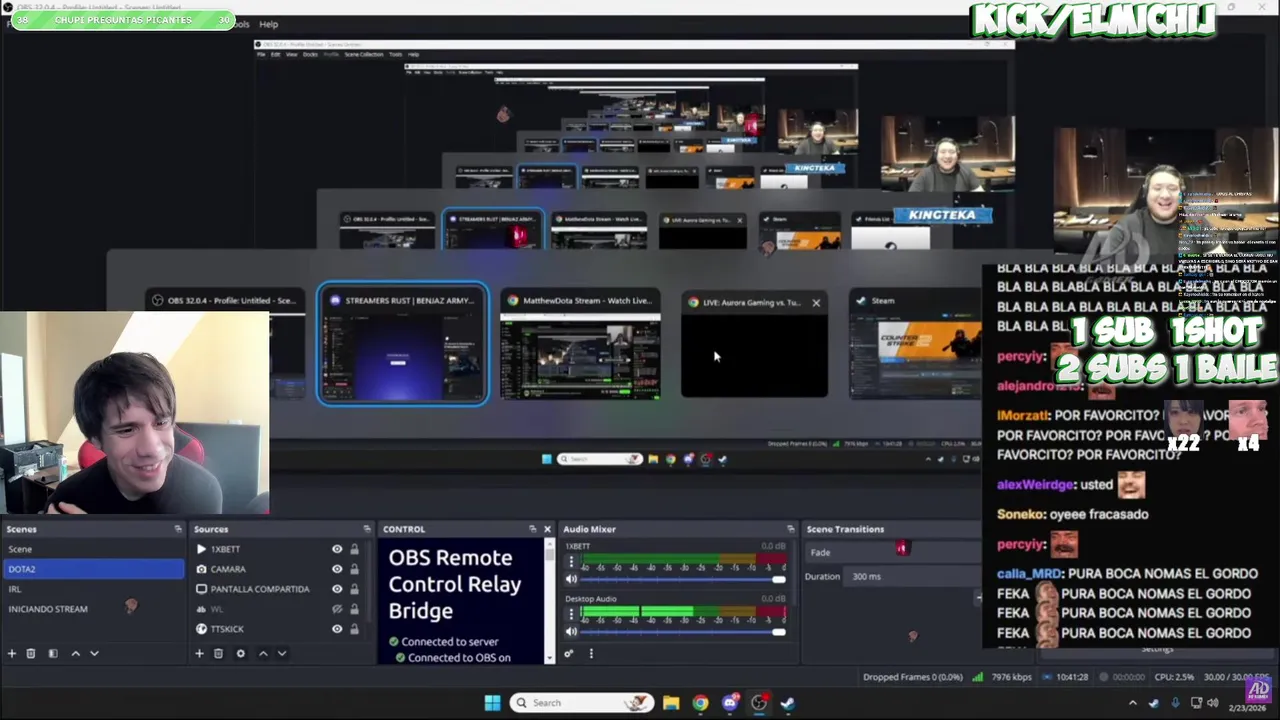
Task: Open Discord from taskbar
Action: pos(730,703)
